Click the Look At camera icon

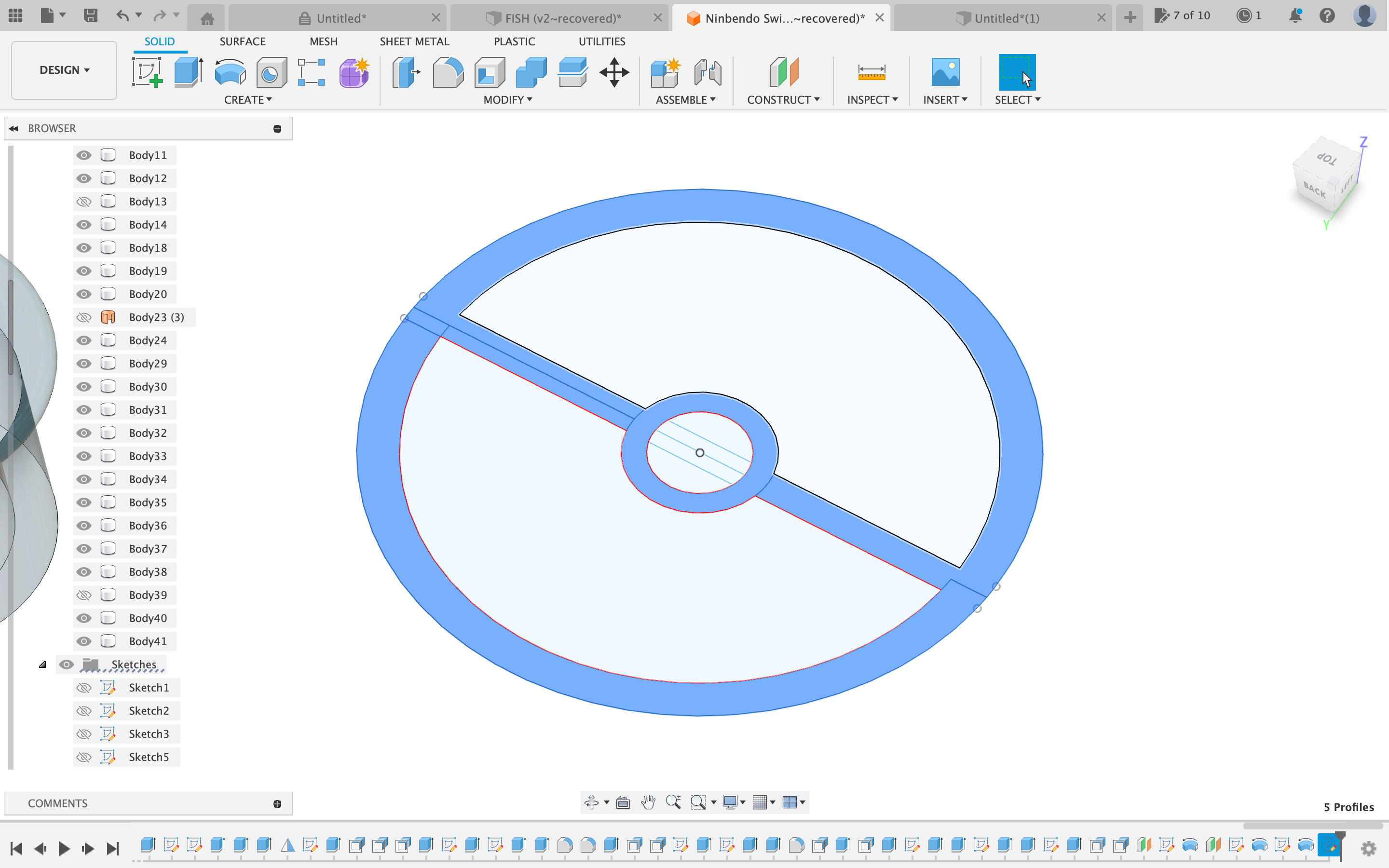tap(623, 802)
